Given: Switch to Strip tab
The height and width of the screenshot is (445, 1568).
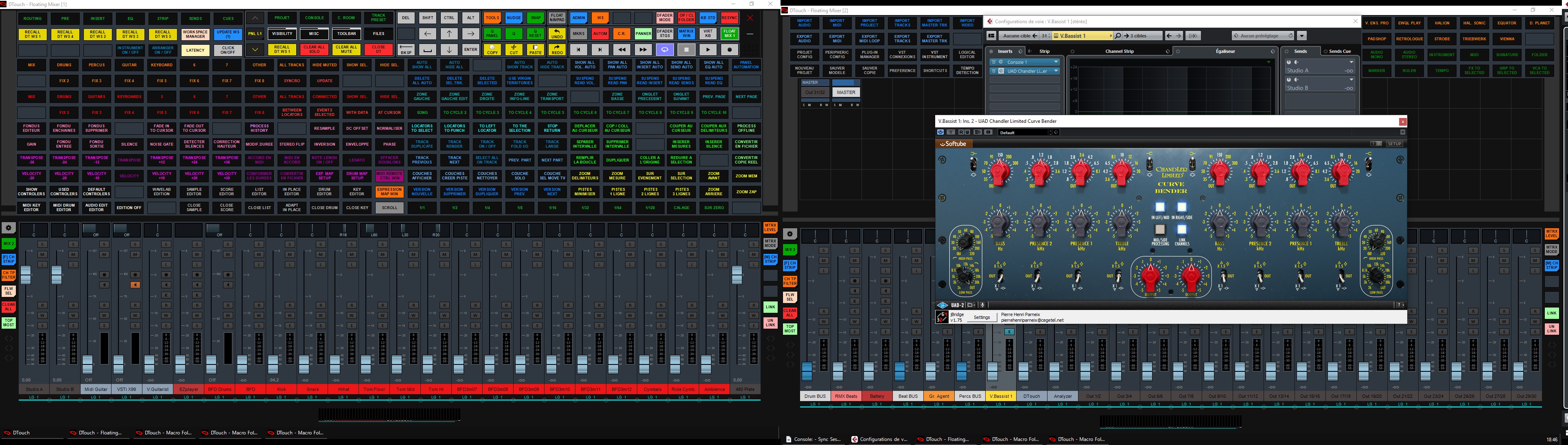Looking at the screenshot, I should (x=1045, y=52).
